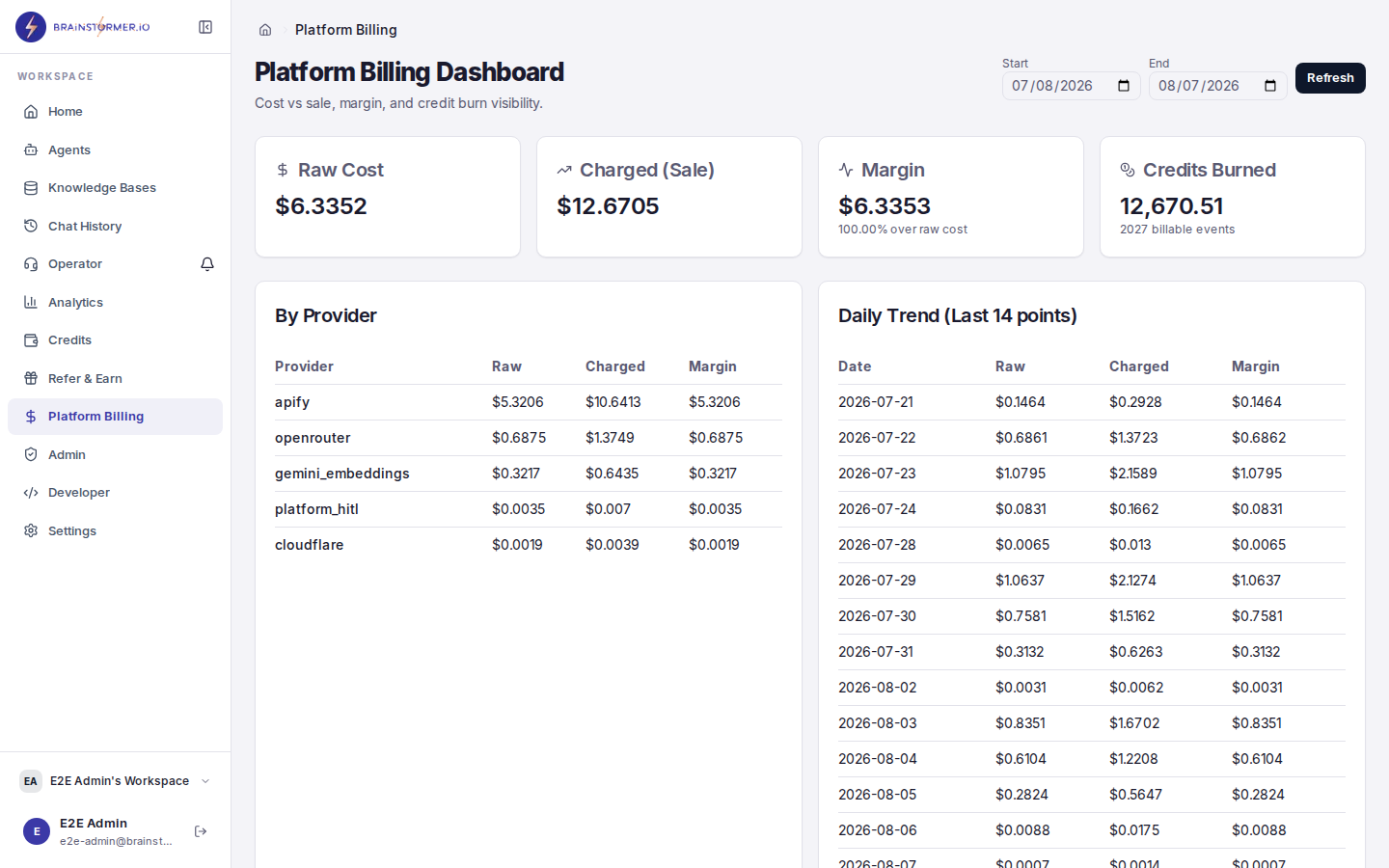Viewport: 1389px width, 868px height.
Task: Click the $6.3352 Raw Cost total
Action: (321, 206)
